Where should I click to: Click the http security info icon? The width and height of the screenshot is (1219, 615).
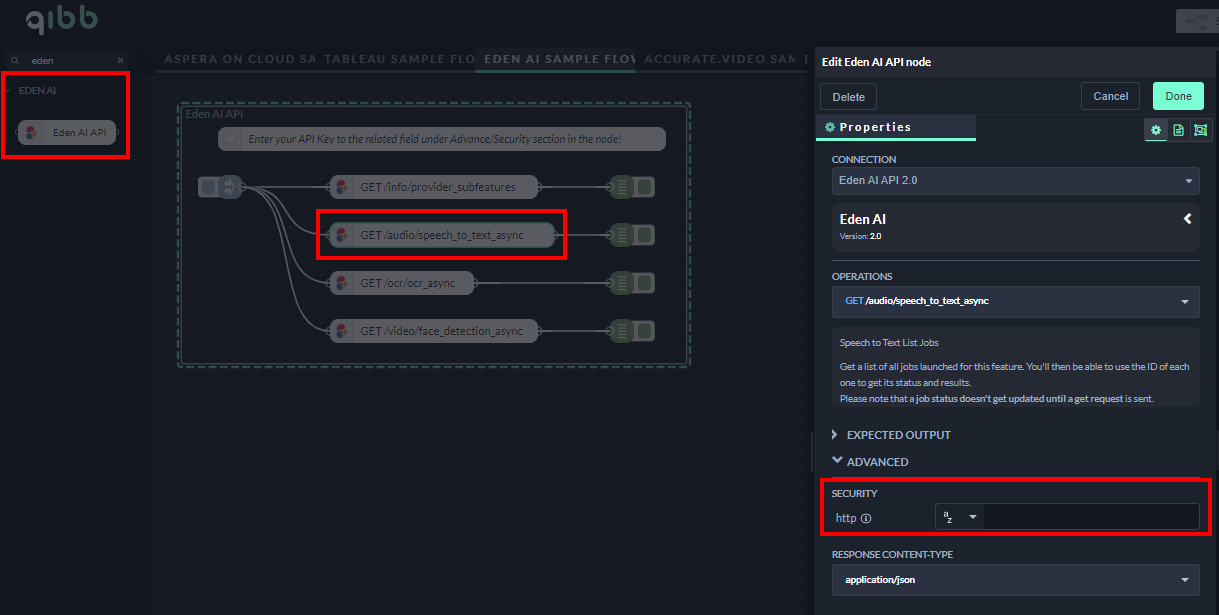click(x=866, y=518)
